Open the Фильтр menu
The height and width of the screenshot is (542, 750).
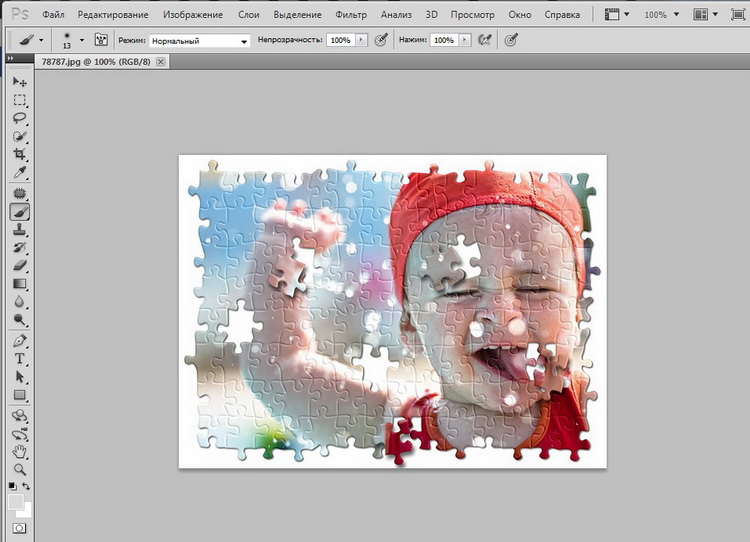coord(351,16)
